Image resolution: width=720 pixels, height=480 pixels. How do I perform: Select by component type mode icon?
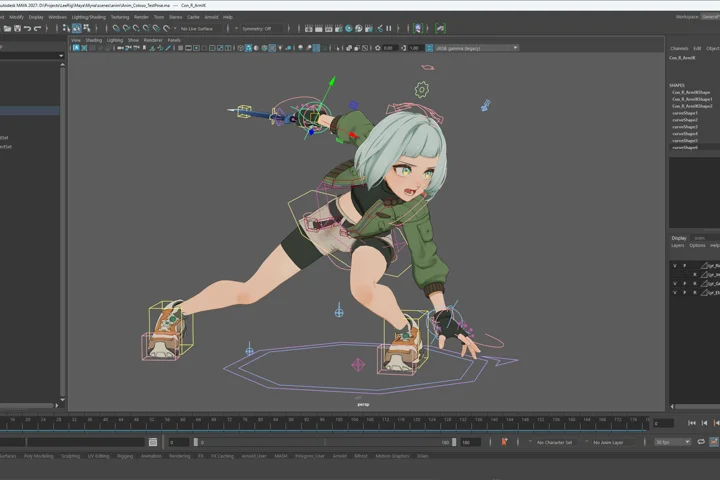[x=86, y=28]
